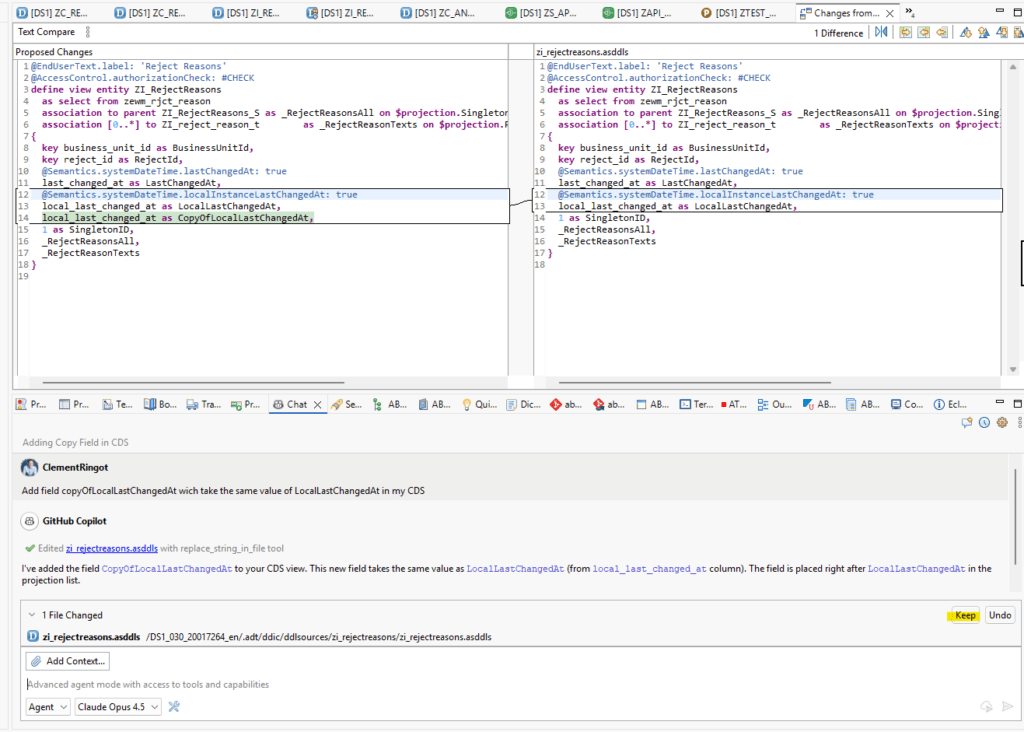The height and width of the screenshot is (732, 1024).
Task: Click Undo to revert the file change
Action: coord(999,615)
